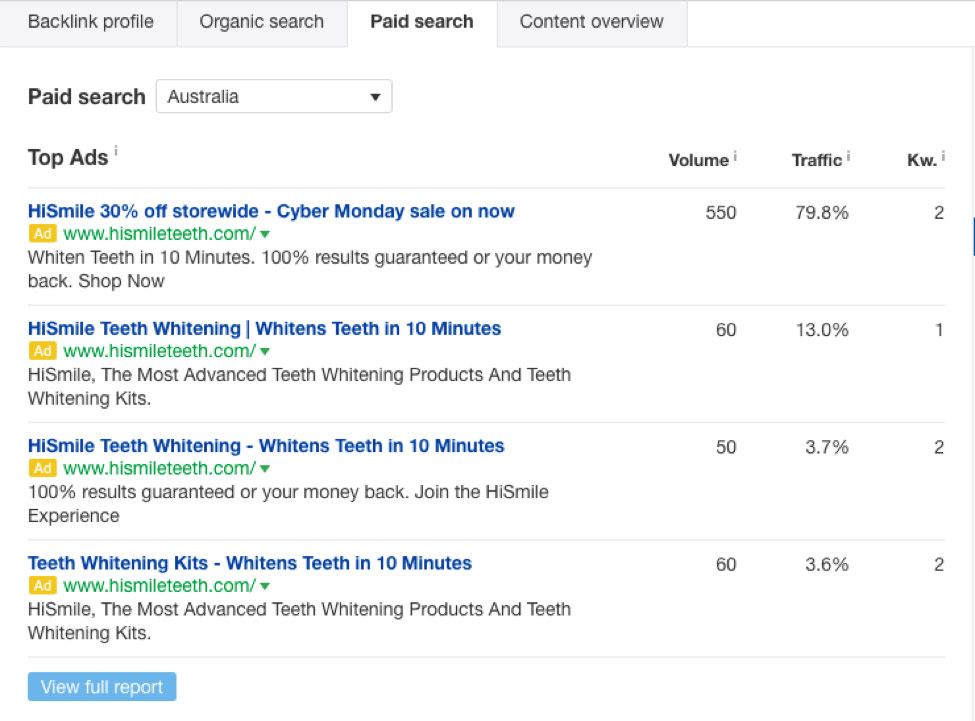Expand URL arrow for HiSmile | Whitens ad
Image resolution: width=975 pixels, height=721 pixels.
[265, 352]
